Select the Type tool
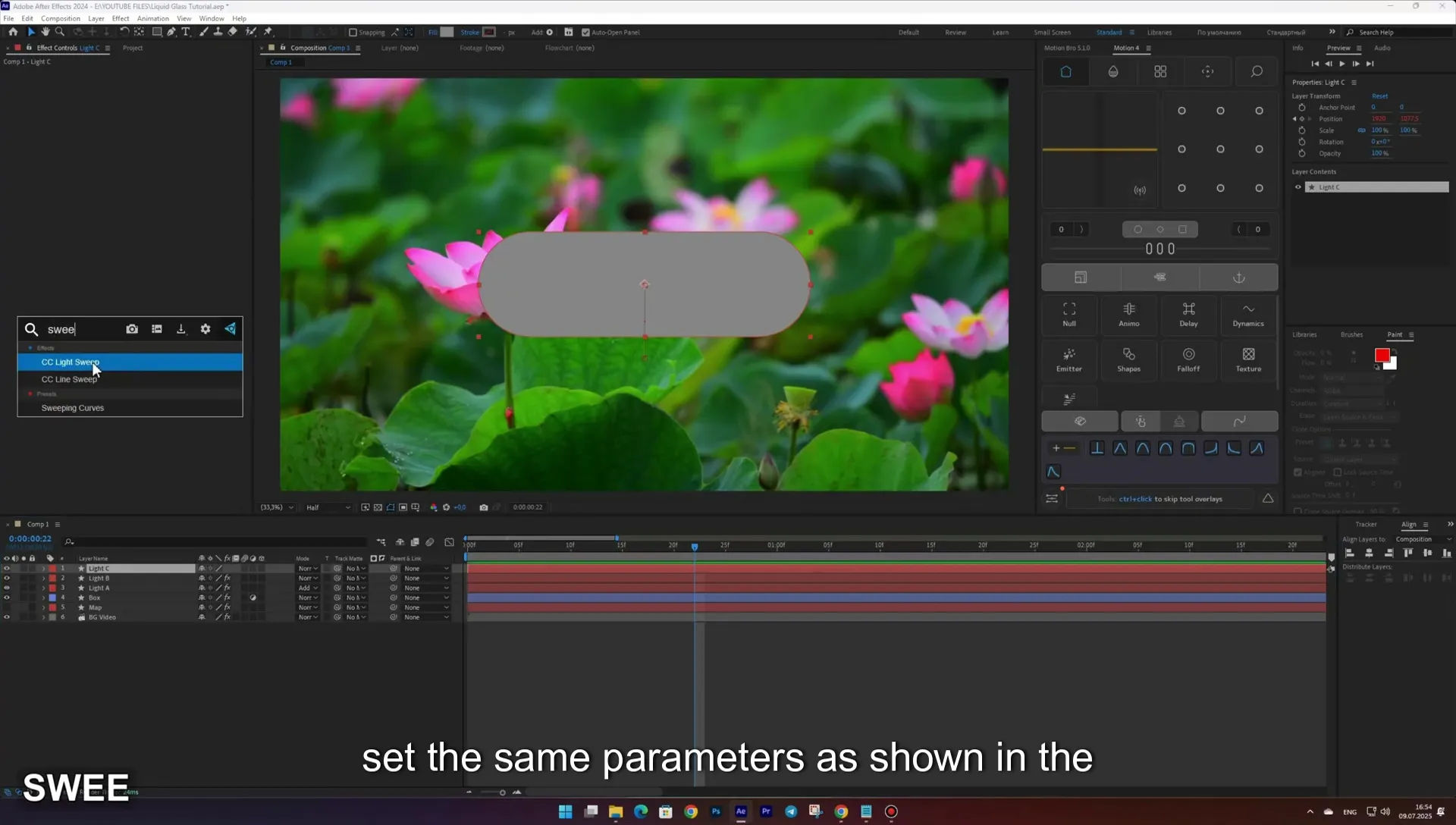 click(x=186, y=32)
